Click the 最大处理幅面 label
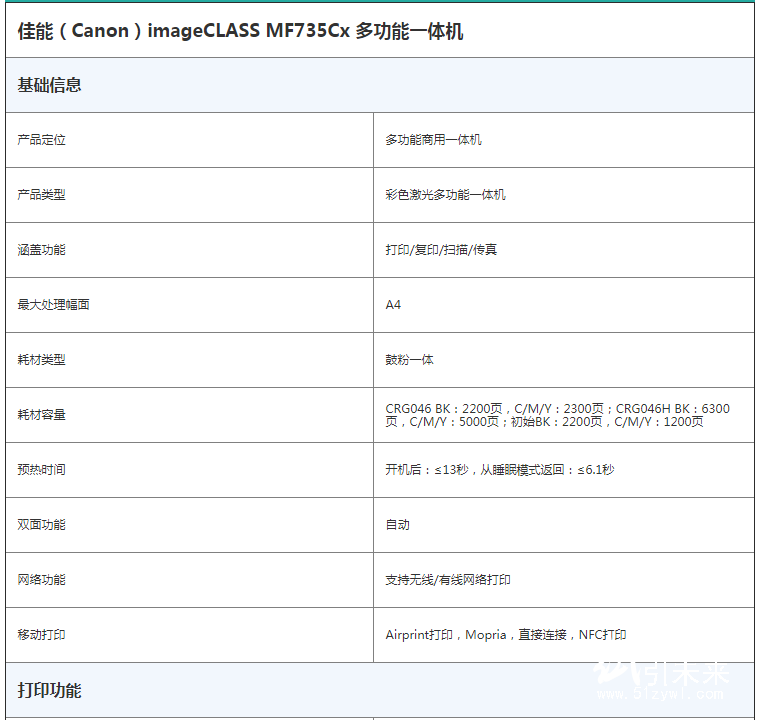The image size is (760, 720). tap(53, 304)
